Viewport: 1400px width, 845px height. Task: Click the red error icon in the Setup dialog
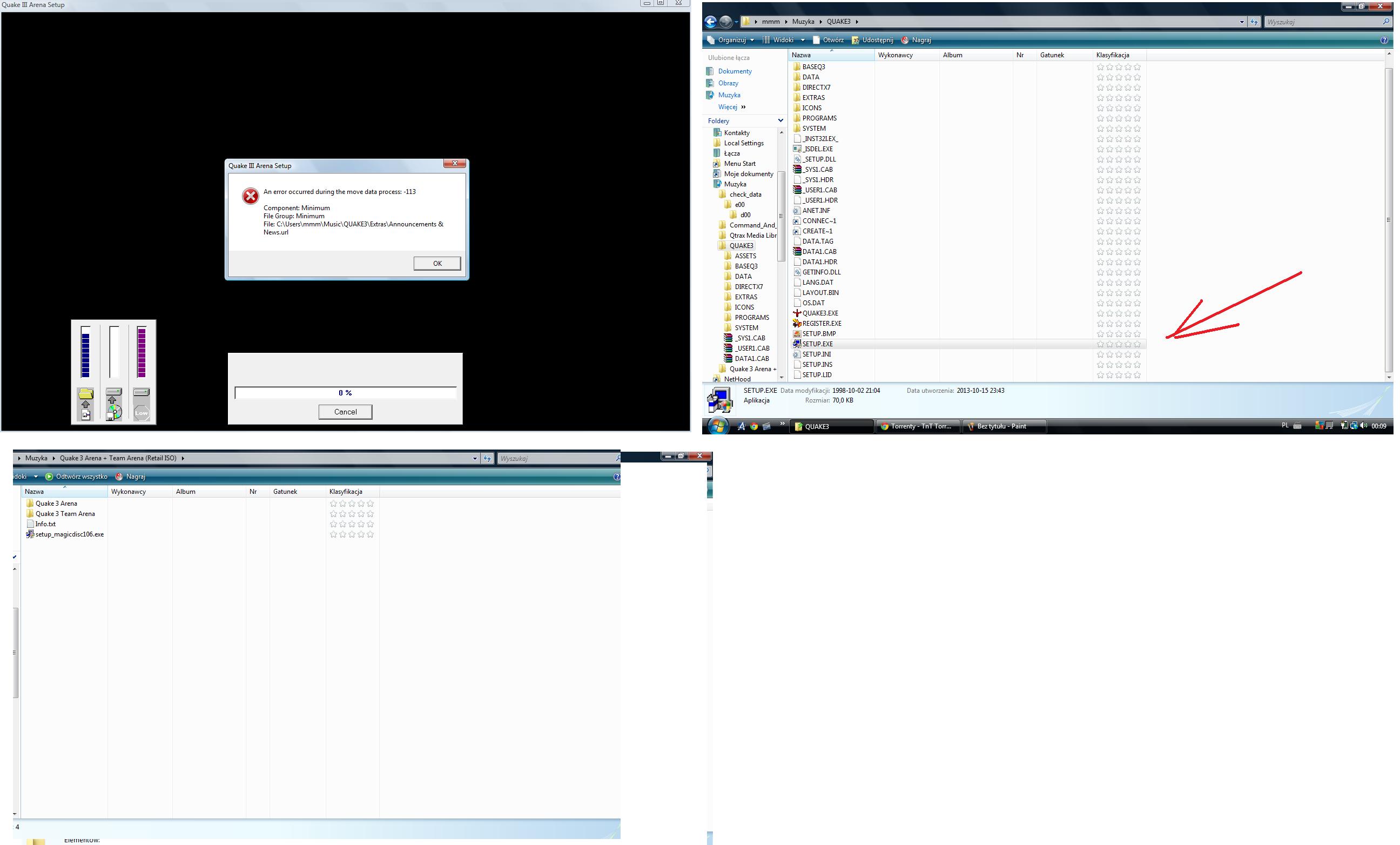point(250,196)
